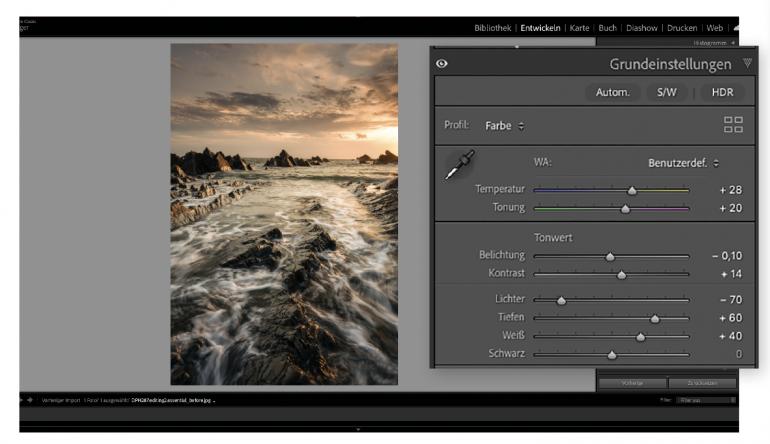
Task: Click the Zurücksetzen button
Action: 702,383
